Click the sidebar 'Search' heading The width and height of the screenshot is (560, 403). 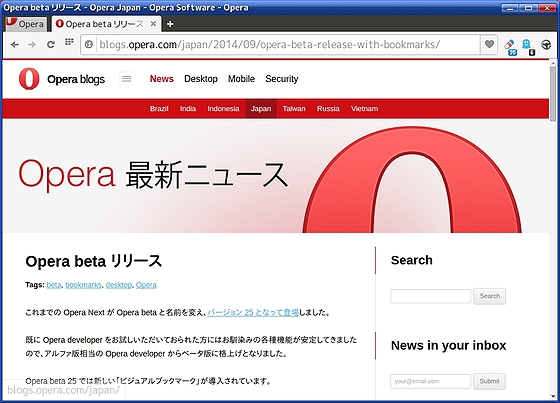[x=412, y=260]
